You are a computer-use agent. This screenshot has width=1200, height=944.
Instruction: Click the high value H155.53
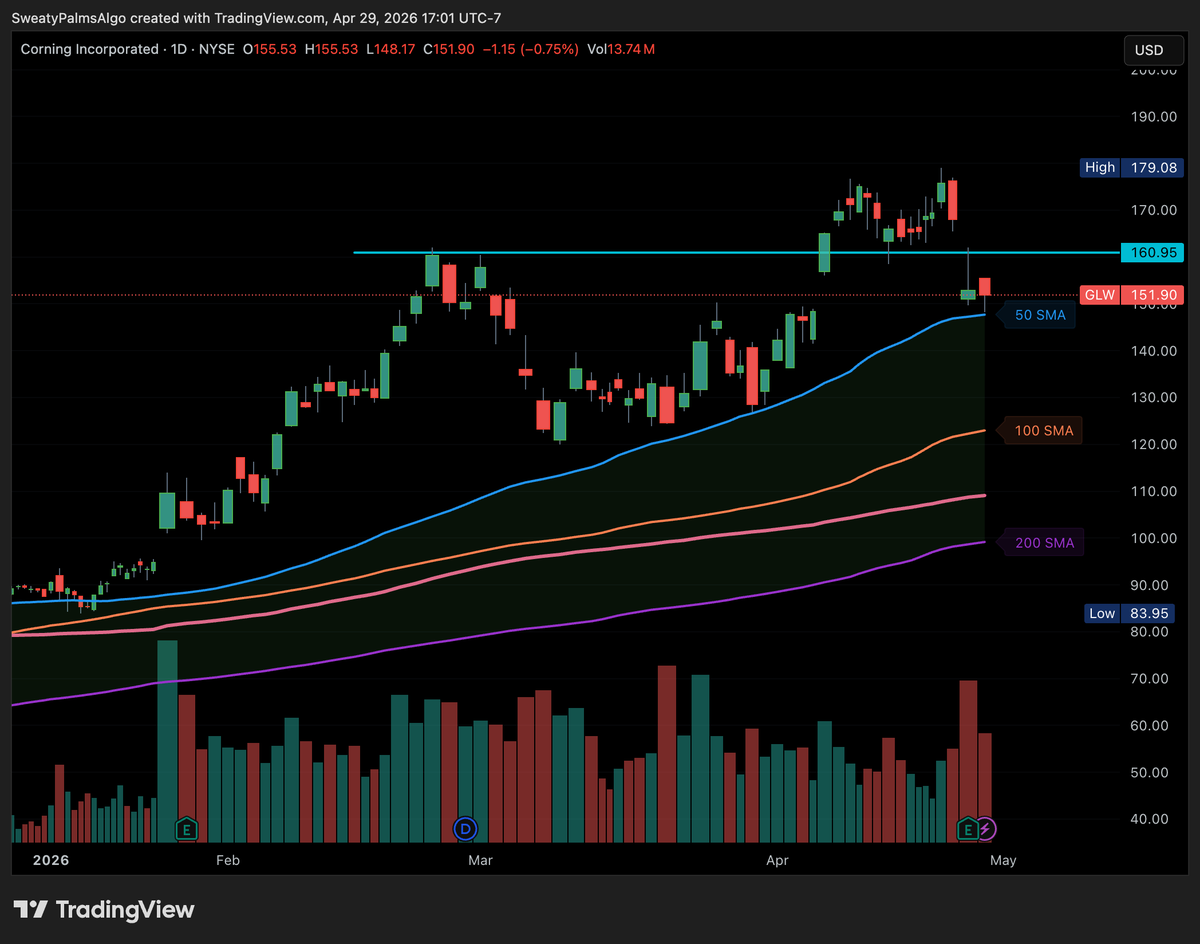[x=331, y=49]
